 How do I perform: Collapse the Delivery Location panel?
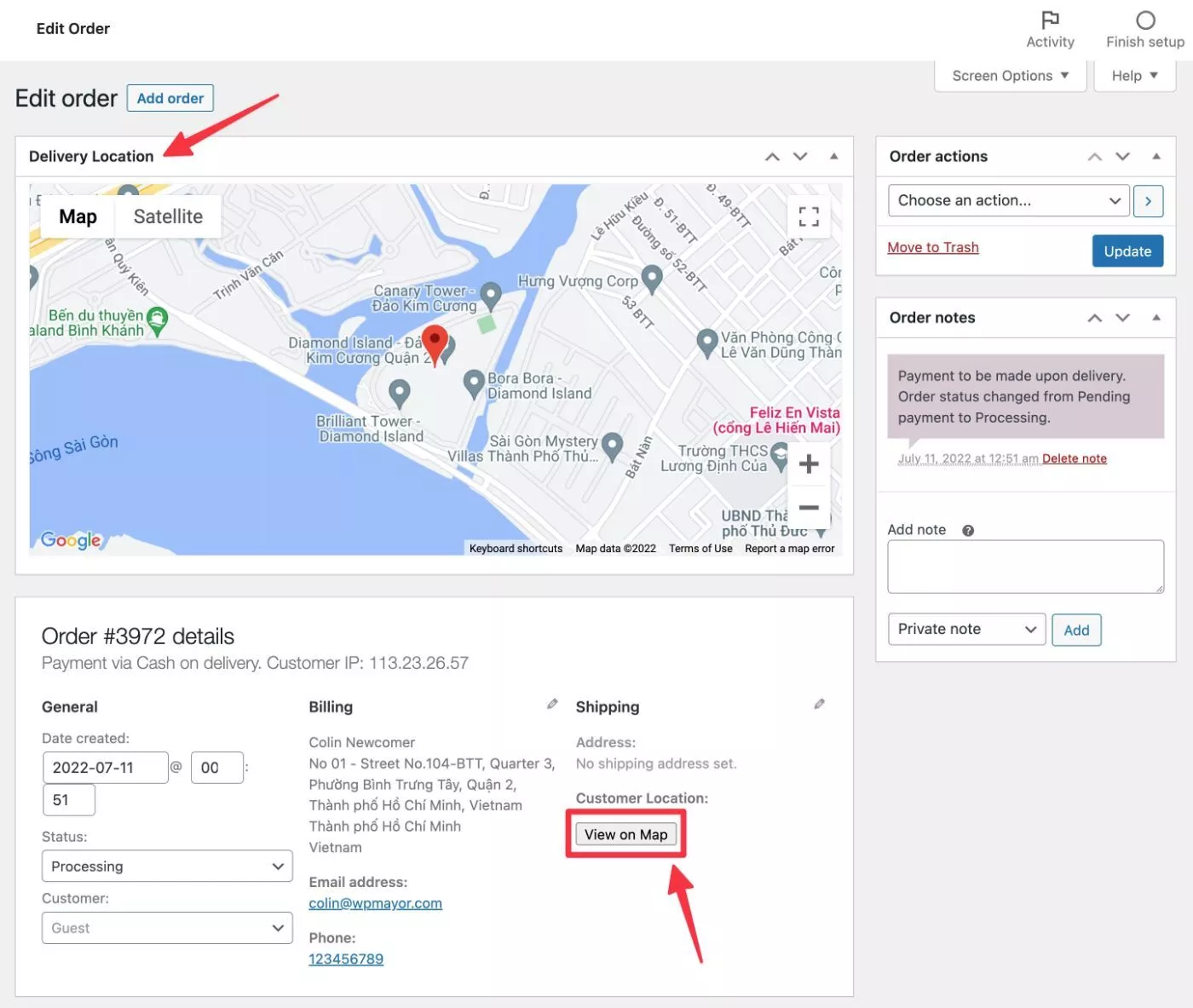pyautogui.click(x=833, y=156)
